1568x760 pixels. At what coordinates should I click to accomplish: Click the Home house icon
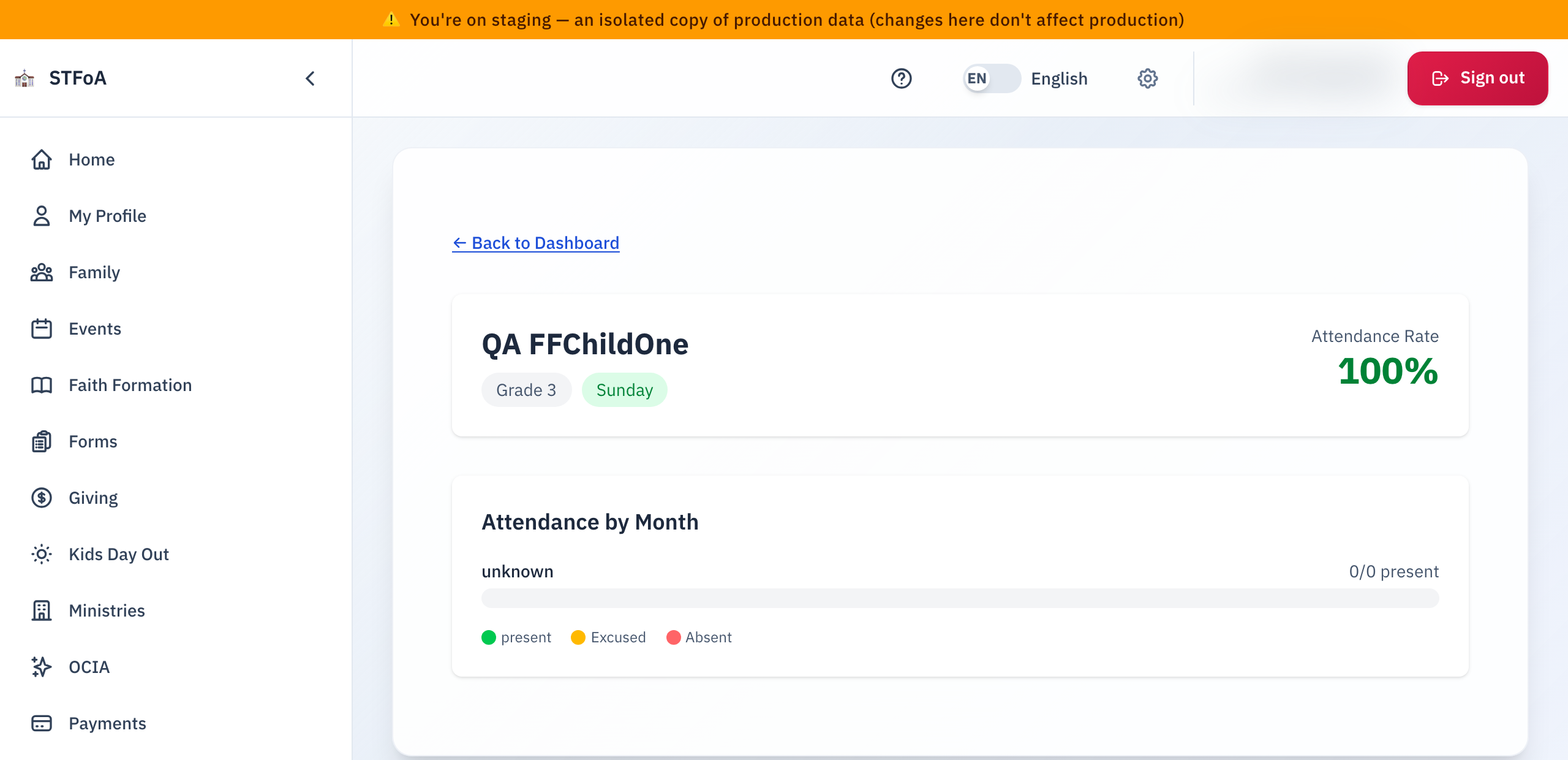(x=42, y=159)
